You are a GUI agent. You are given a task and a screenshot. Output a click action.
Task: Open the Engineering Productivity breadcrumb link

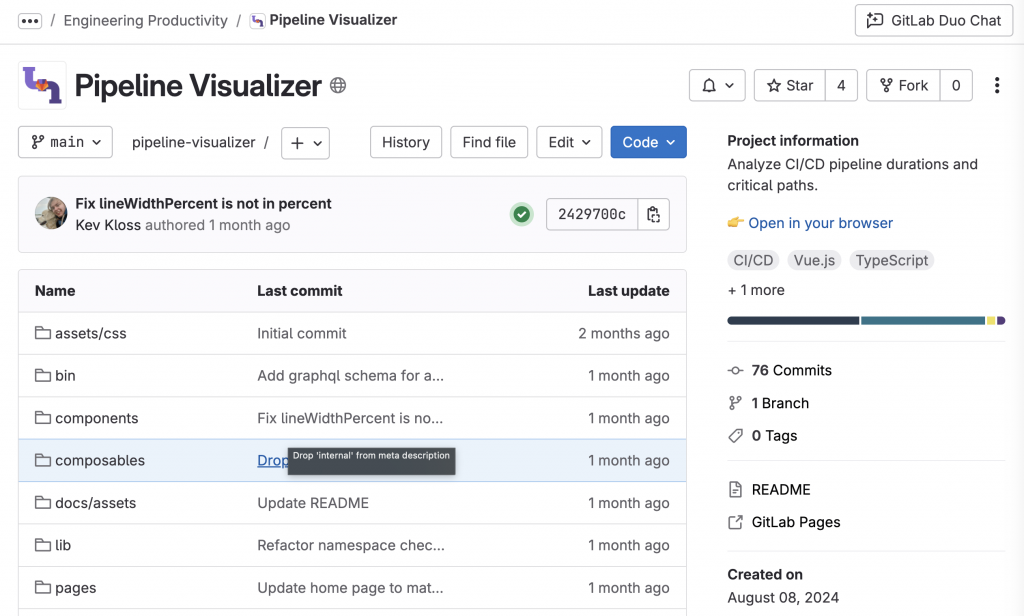click(x=146, y=21)
